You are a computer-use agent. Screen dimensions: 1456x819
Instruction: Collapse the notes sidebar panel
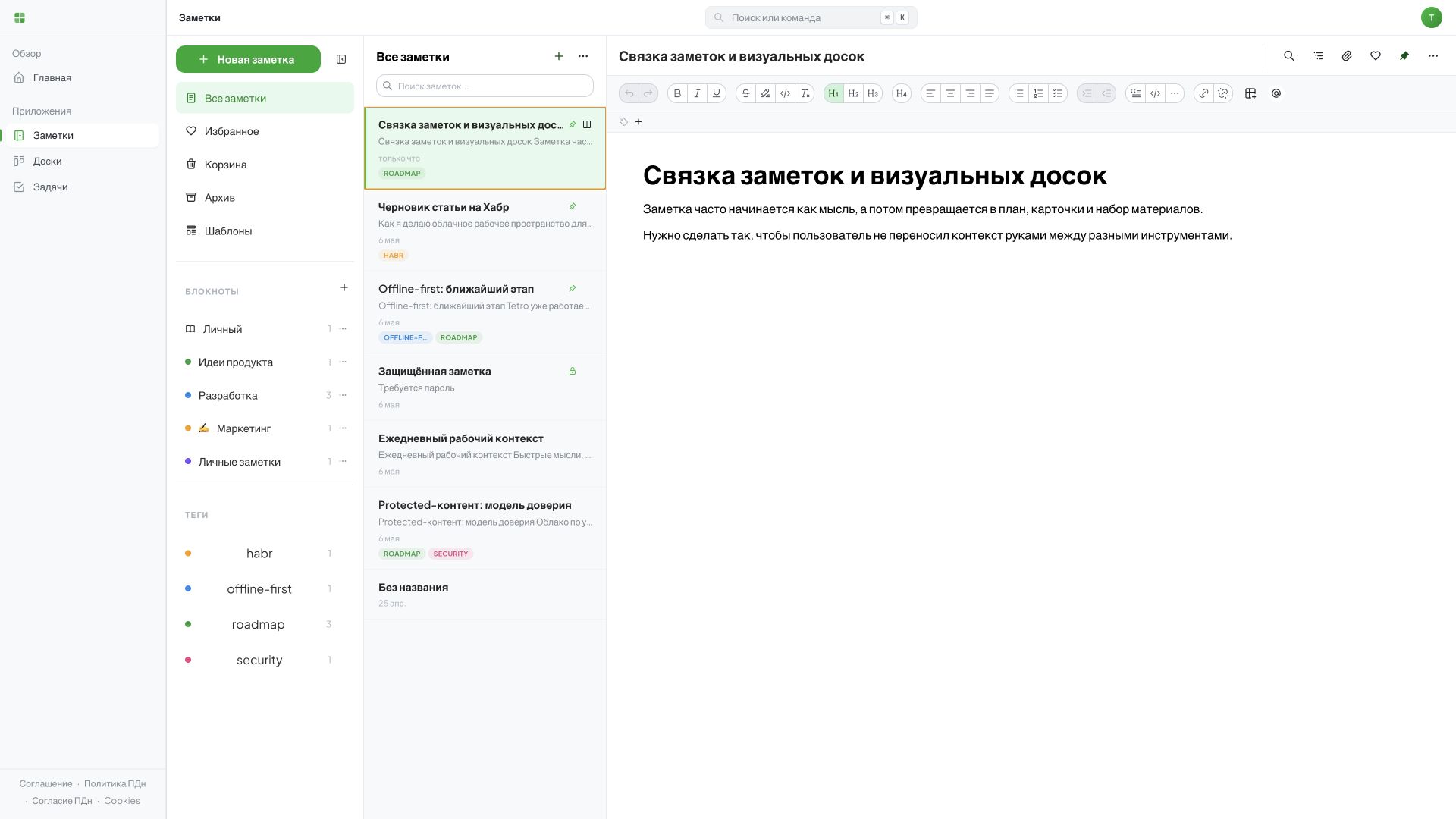[341, 59]
